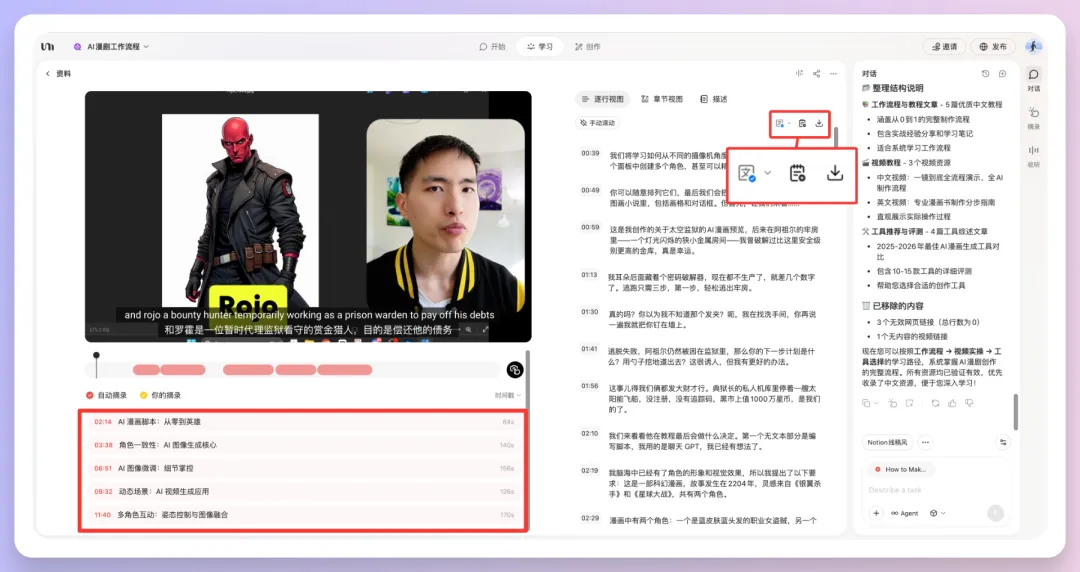Click the black round button beside the timeline
The height and width of the screenshot is (572, 1080).
coord(515,370)
